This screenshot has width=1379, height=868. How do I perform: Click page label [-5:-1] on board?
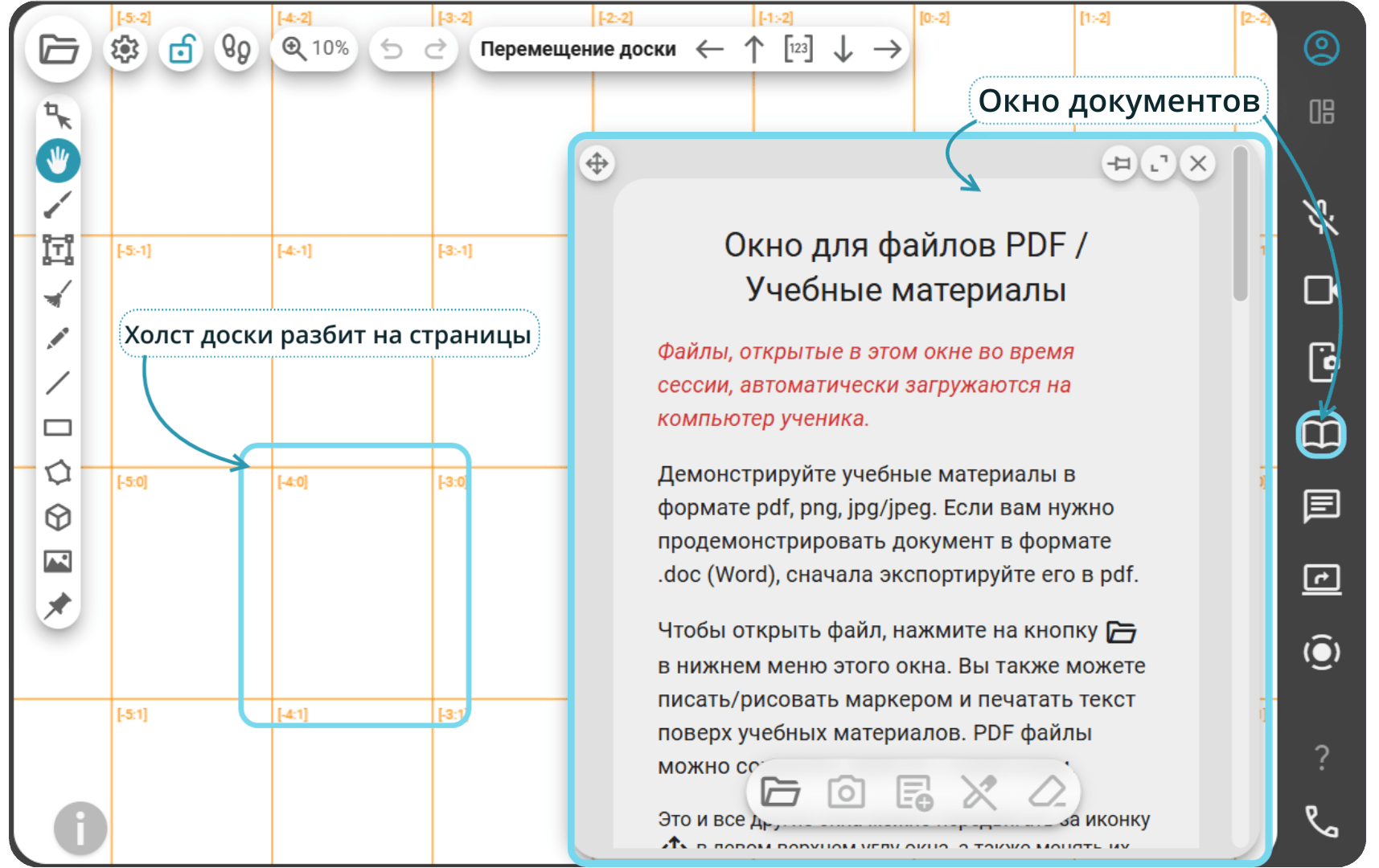click(133, 251)
